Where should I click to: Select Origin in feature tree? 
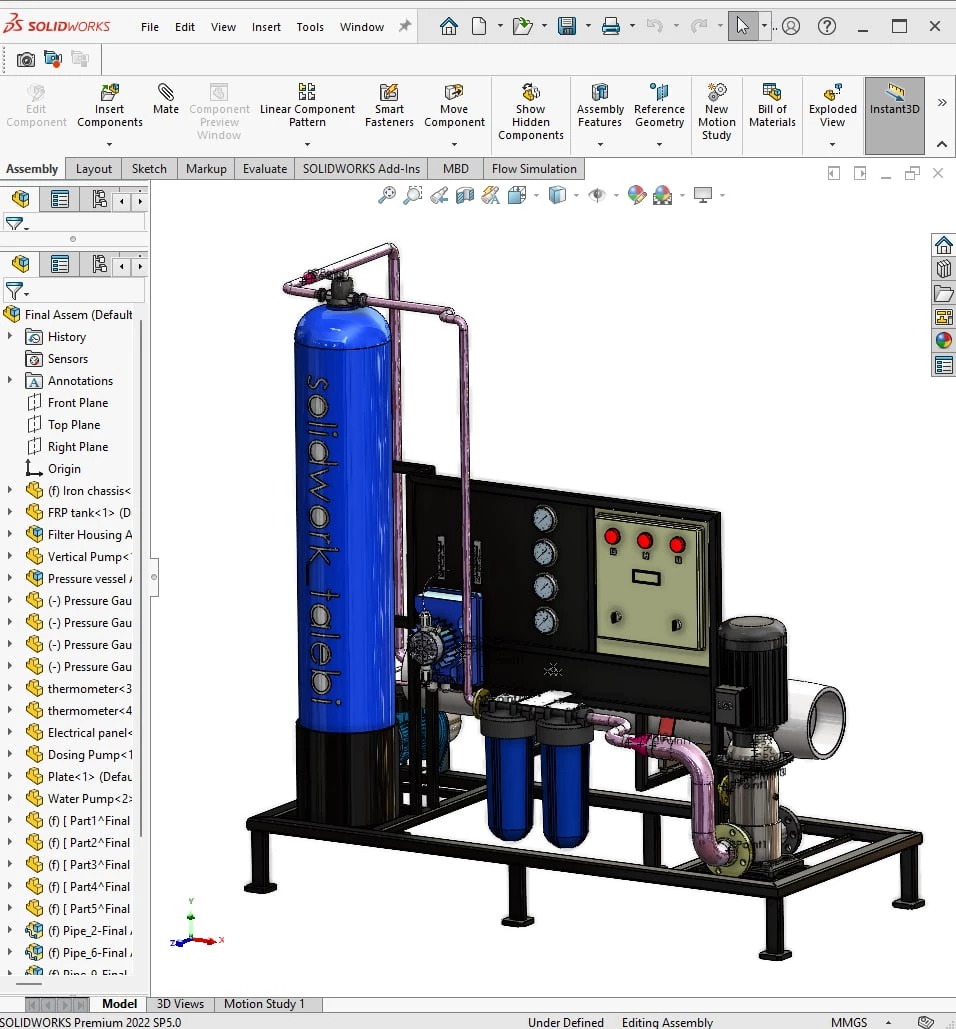64,469
